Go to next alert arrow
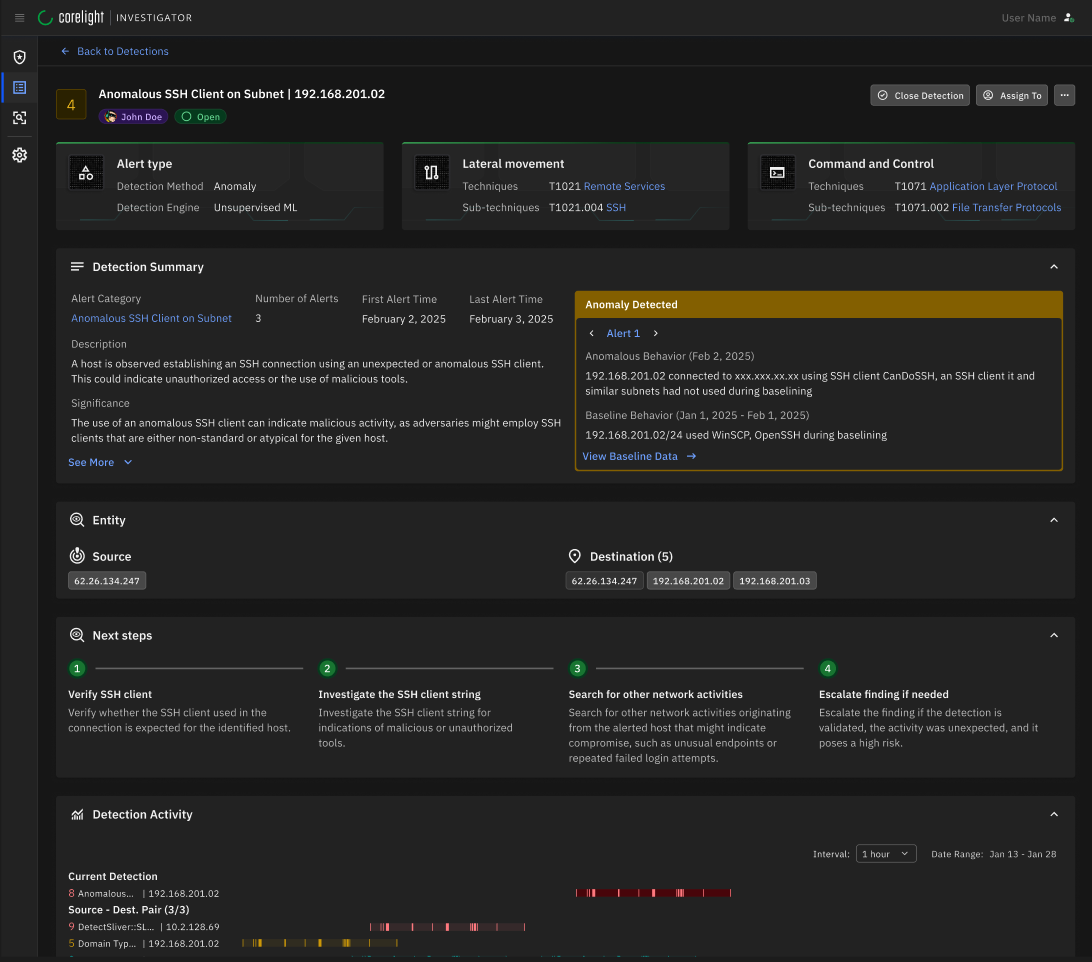Viewport: 1092px width, 962px height. tap(656, 333)
